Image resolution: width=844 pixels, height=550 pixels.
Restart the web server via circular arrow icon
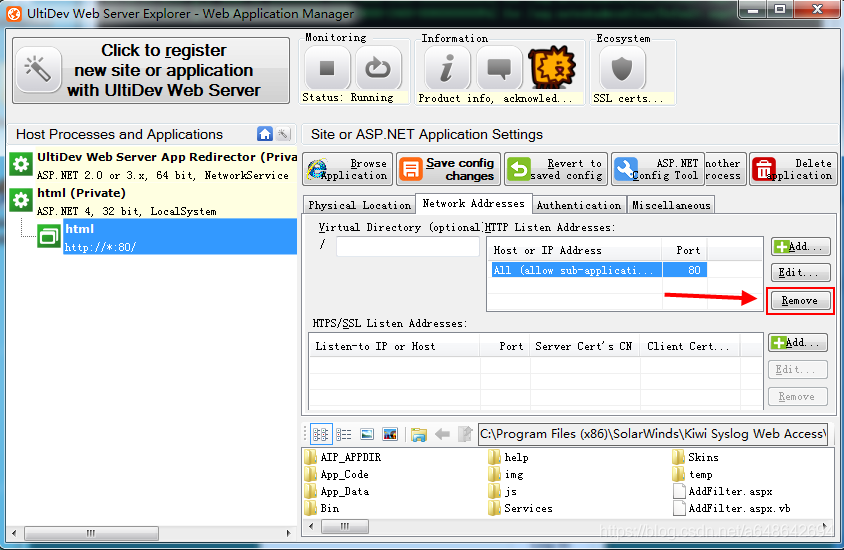tap(378, 68)
